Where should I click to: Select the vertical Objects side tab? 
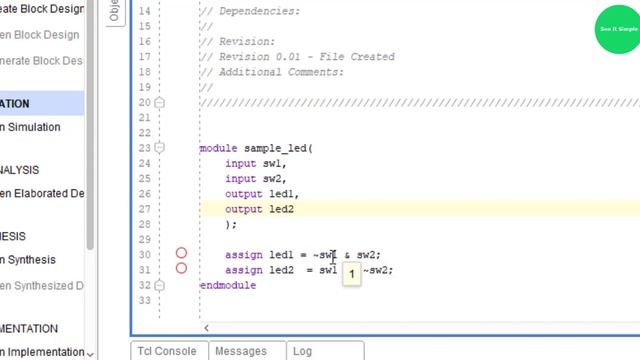point(115,12)
